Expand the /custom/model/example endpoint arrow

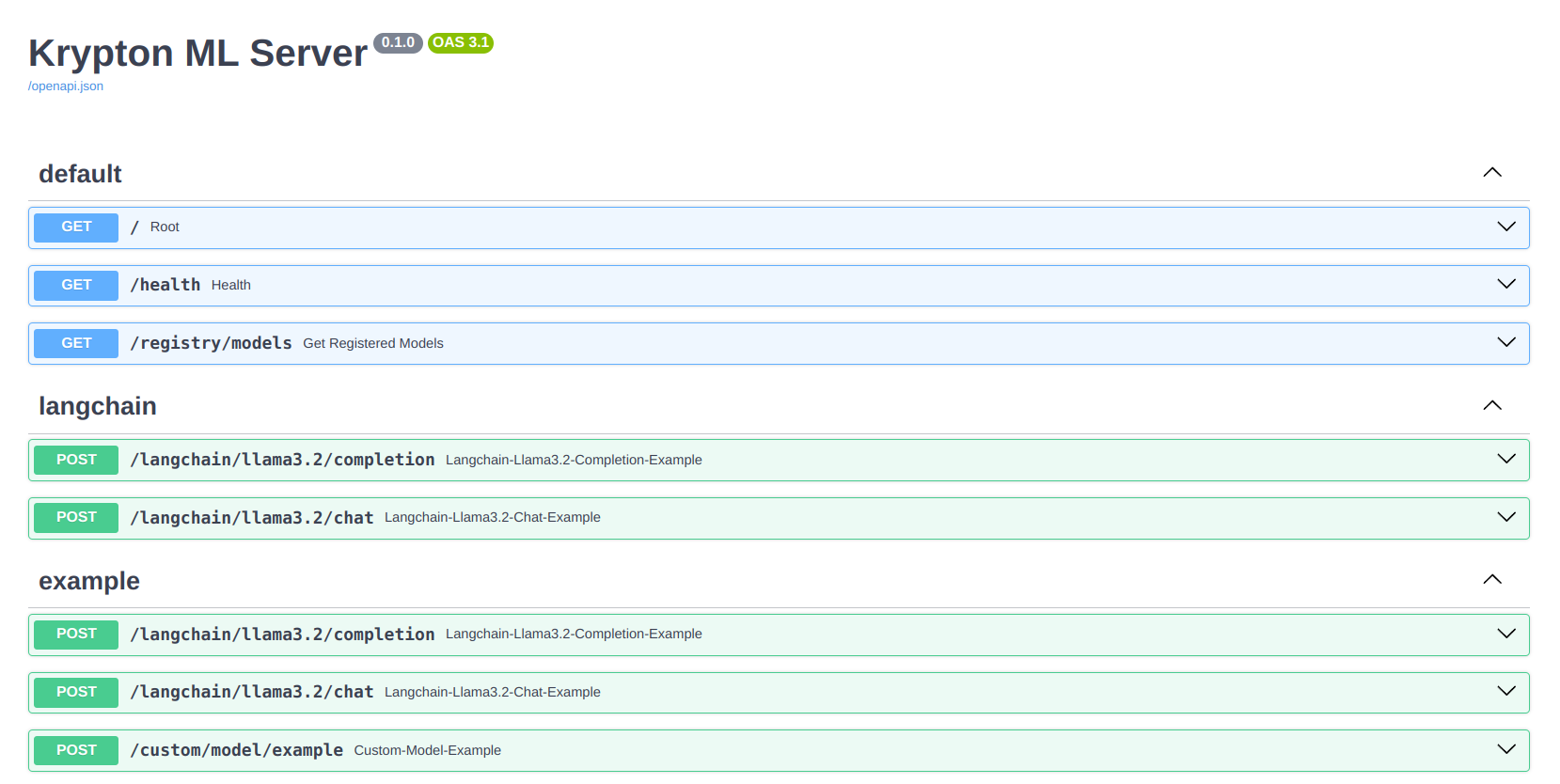click(1506, 749)
